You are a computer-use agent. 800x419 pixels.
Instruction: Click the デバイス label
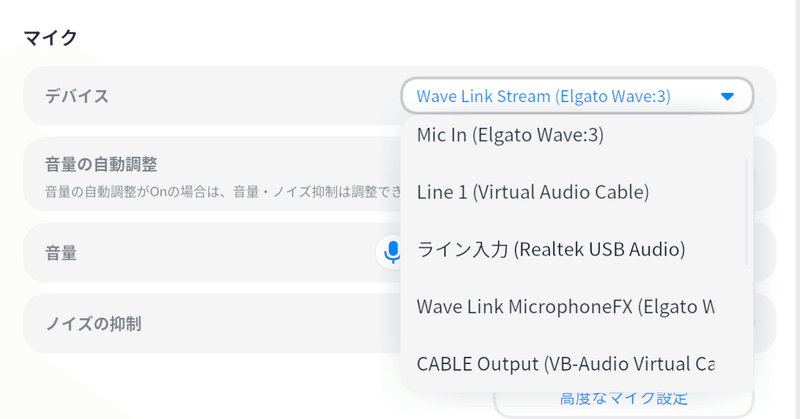coord(77,97)
